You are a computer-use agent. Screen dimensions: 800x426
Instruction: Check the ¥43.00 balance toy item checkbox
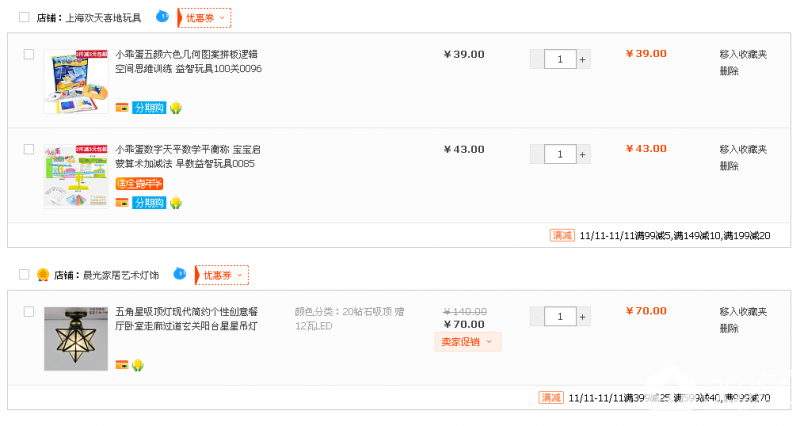[x=29, y=149]
